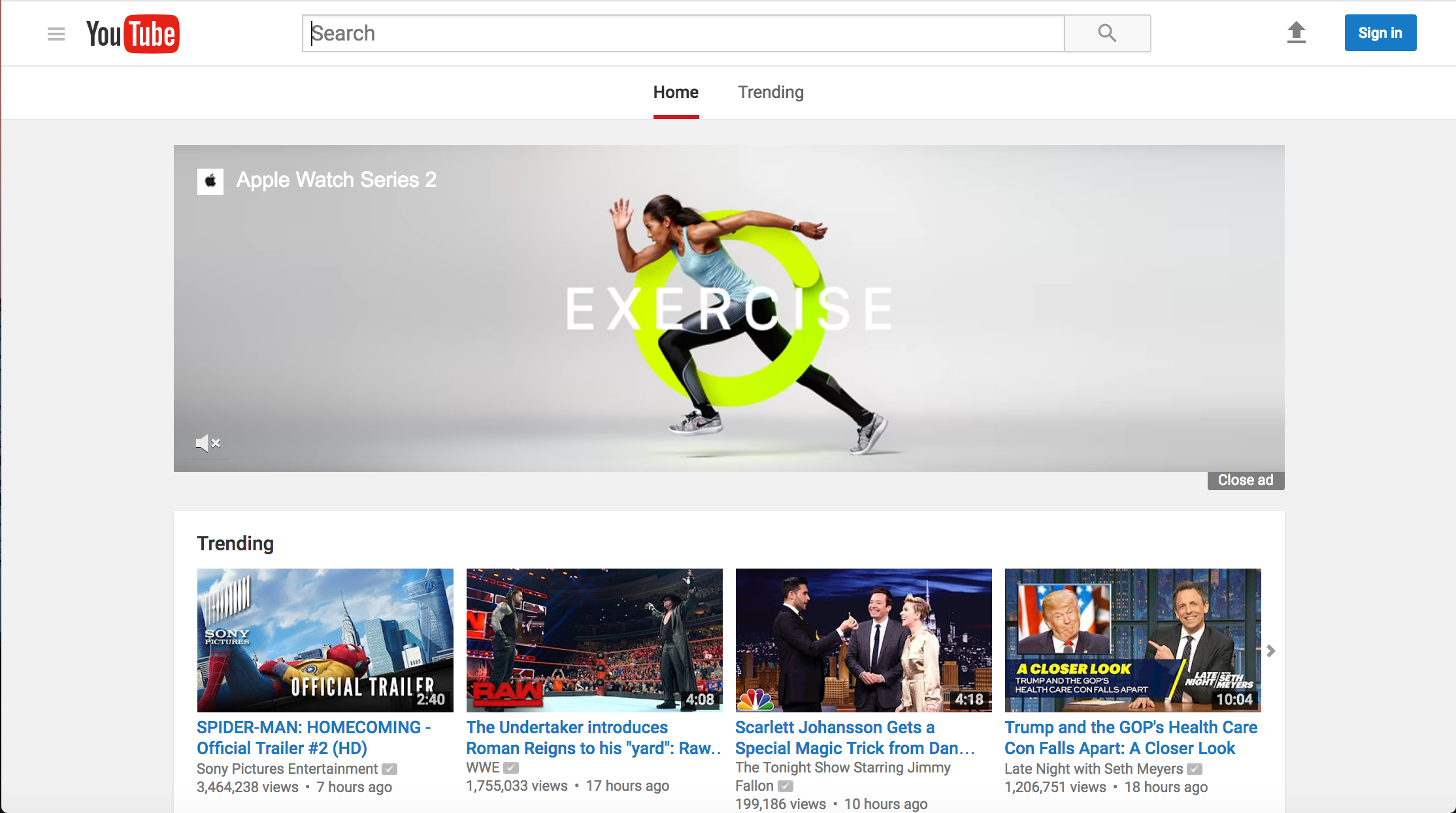The height and width of the screenshot is (813, 1456).
Task: Click the Sign in button
Action: coord(1380,33)
